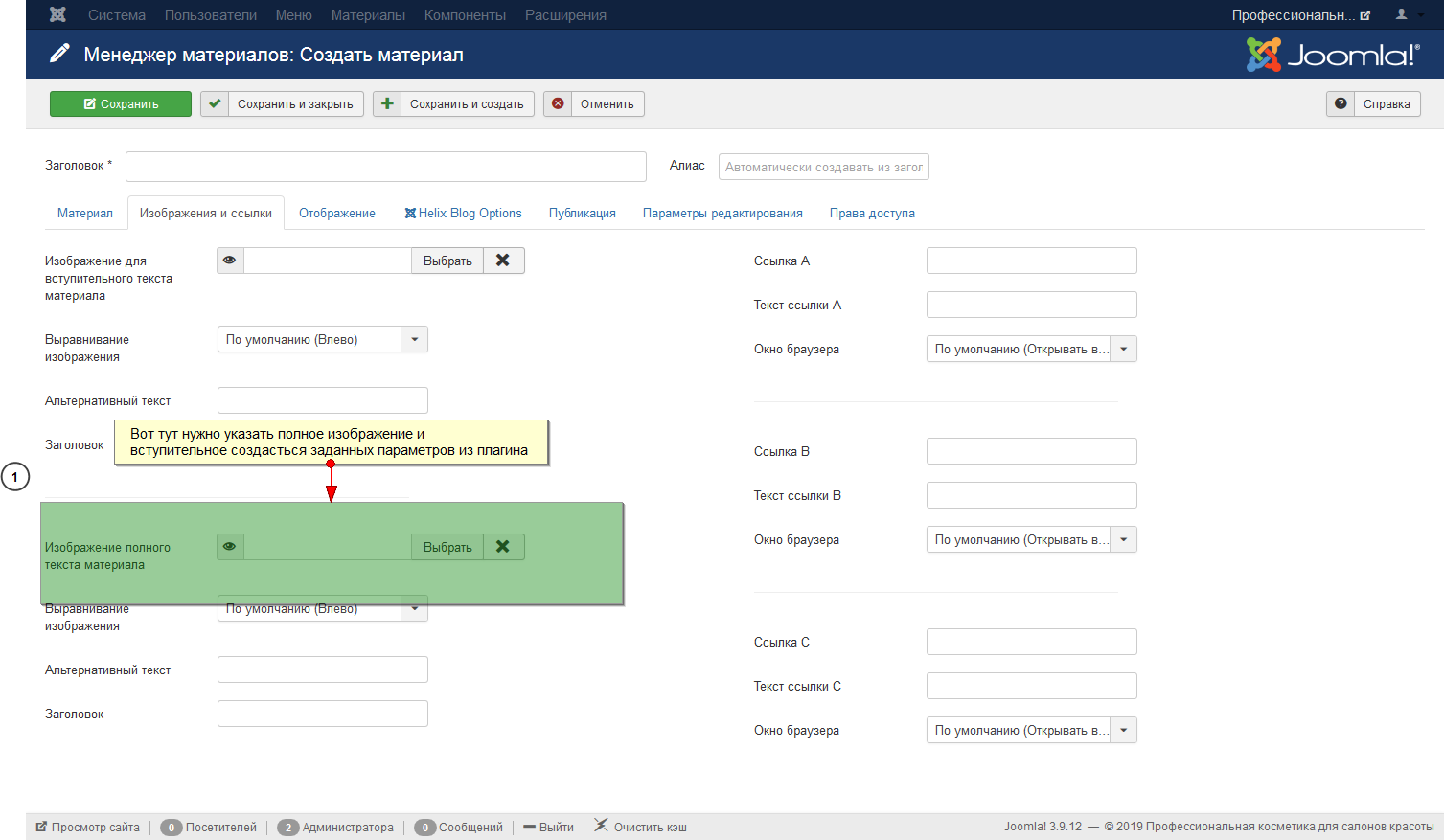
Task: Open the Параметры редактирования tab
Action: pyautogui.click(x=722, y=214)
